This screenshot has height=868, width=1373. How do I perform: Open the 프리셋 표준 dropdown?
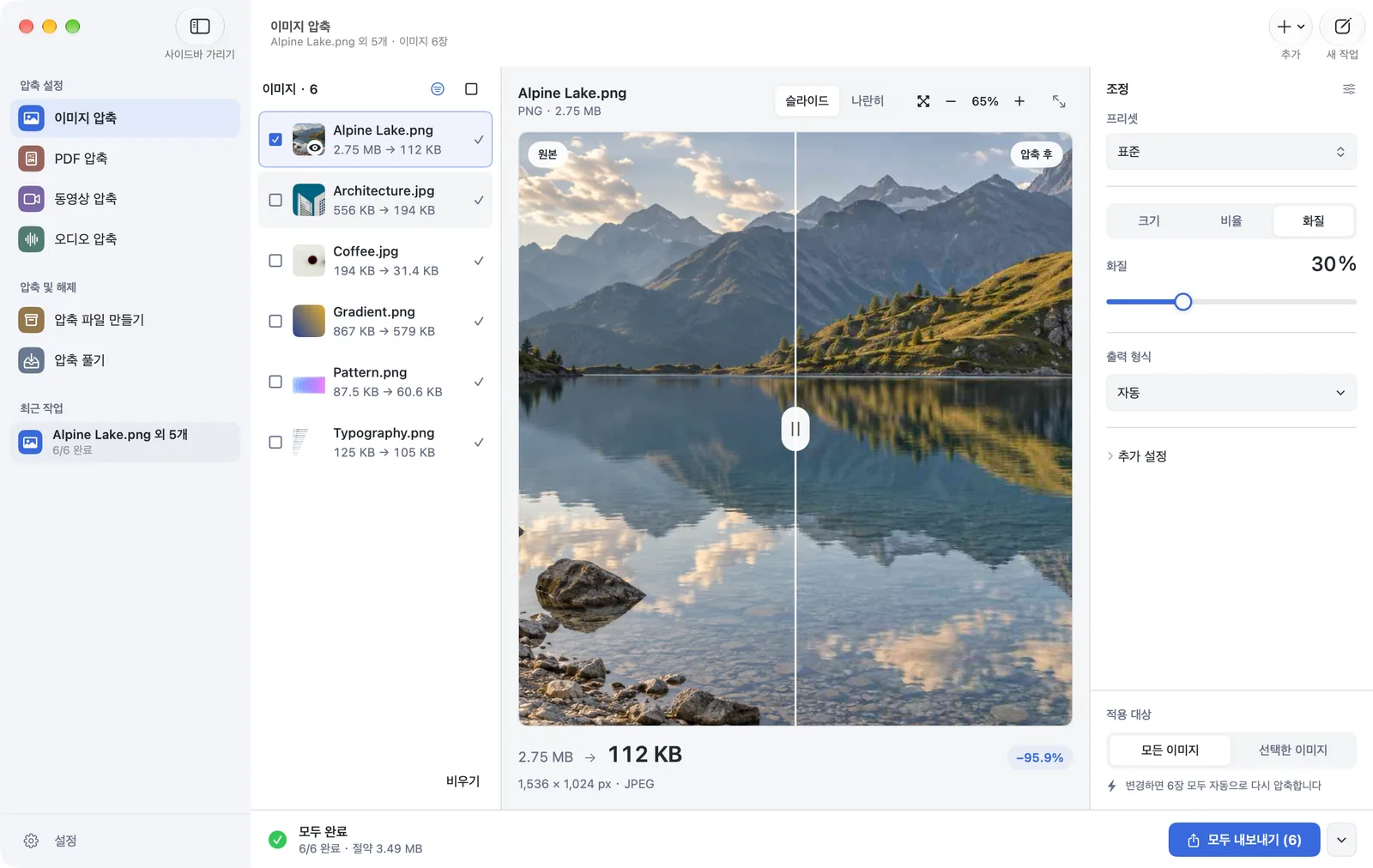pos(1231,152)
